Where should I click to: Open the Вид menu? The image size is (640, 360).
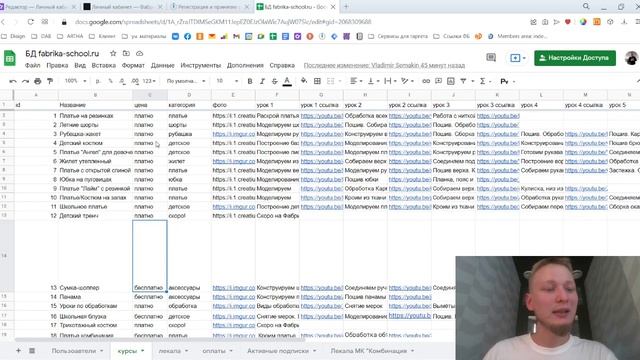click(x=80, y=65)
